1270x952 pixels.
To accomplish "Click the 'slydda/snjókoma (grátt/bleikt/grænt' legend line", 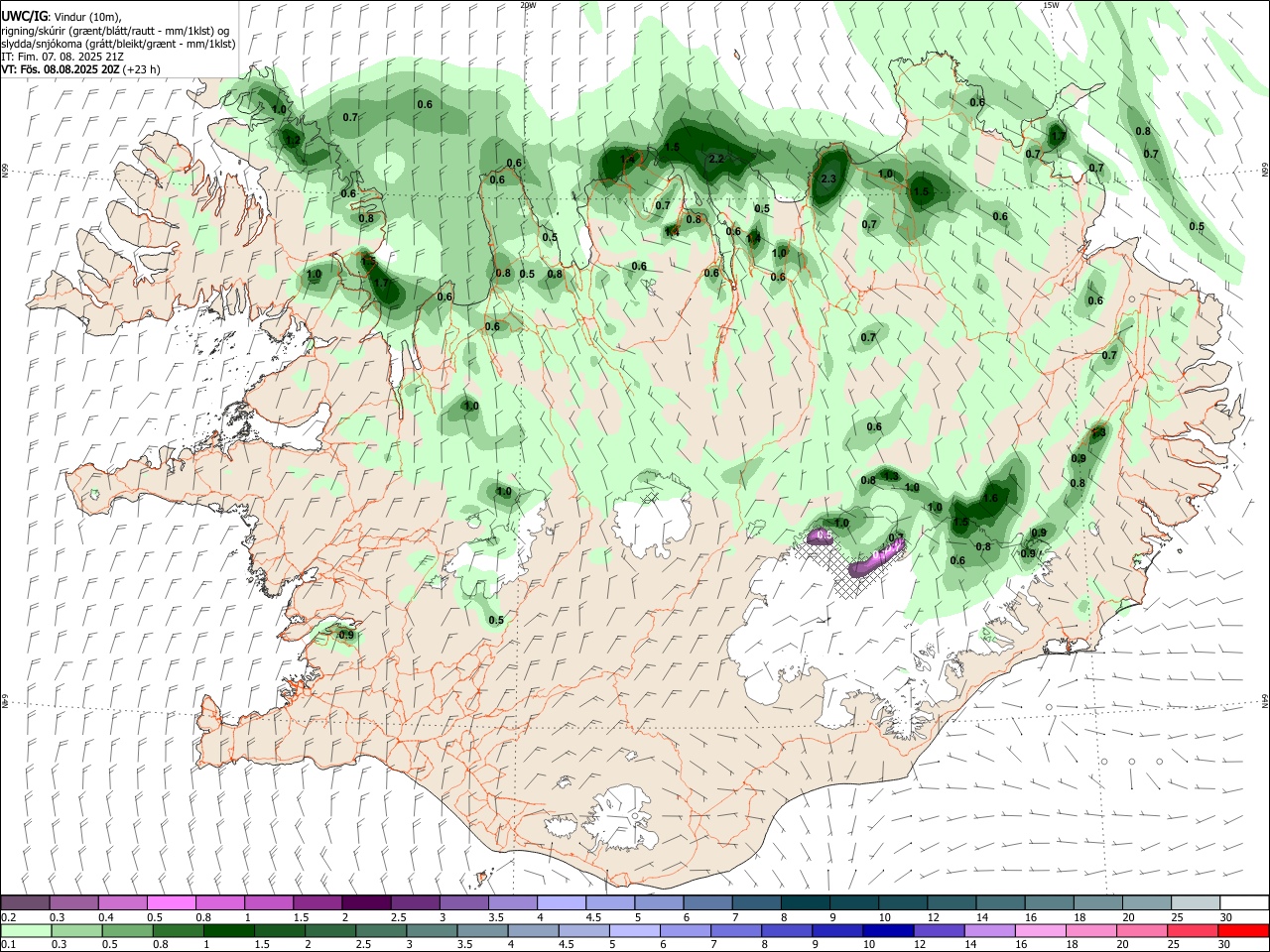I will point(118,44).
